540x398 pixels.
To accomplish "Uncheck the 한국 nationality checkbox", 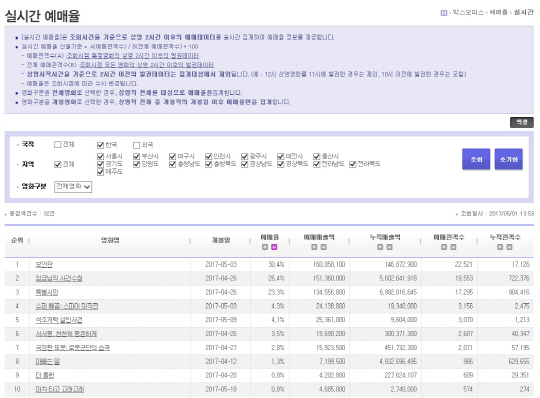I will 100,145.
